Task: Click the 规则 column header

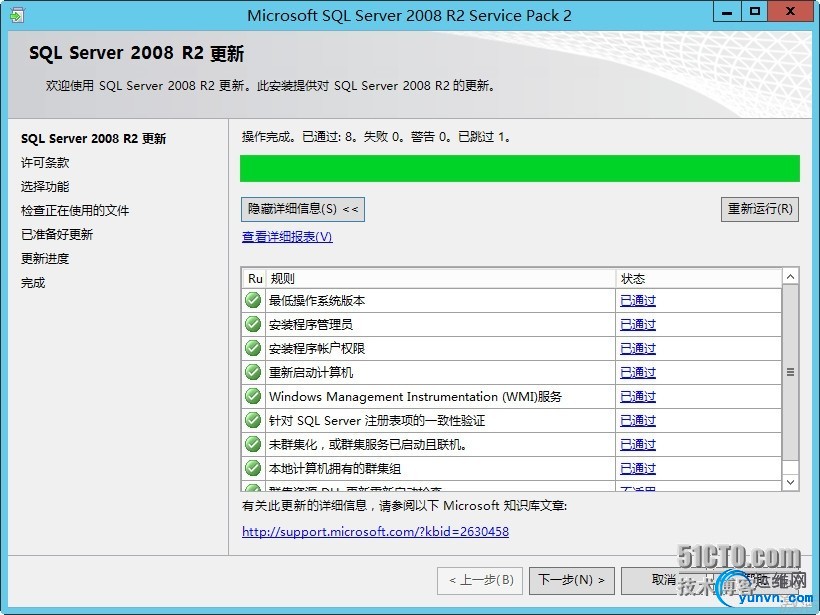Action: (441, 279)
